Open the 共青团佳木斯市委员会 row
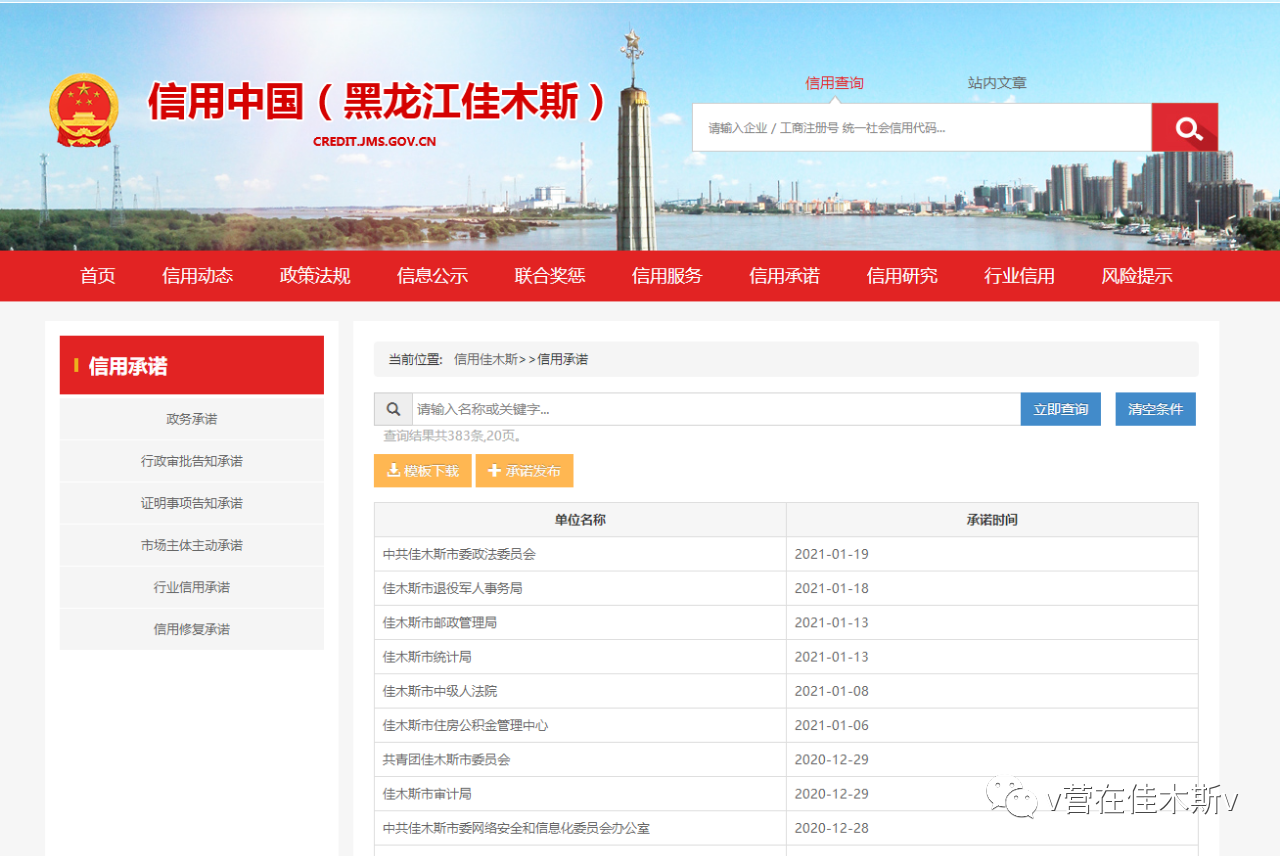This screenshot has width=1280, height=856. click(786, 760)
